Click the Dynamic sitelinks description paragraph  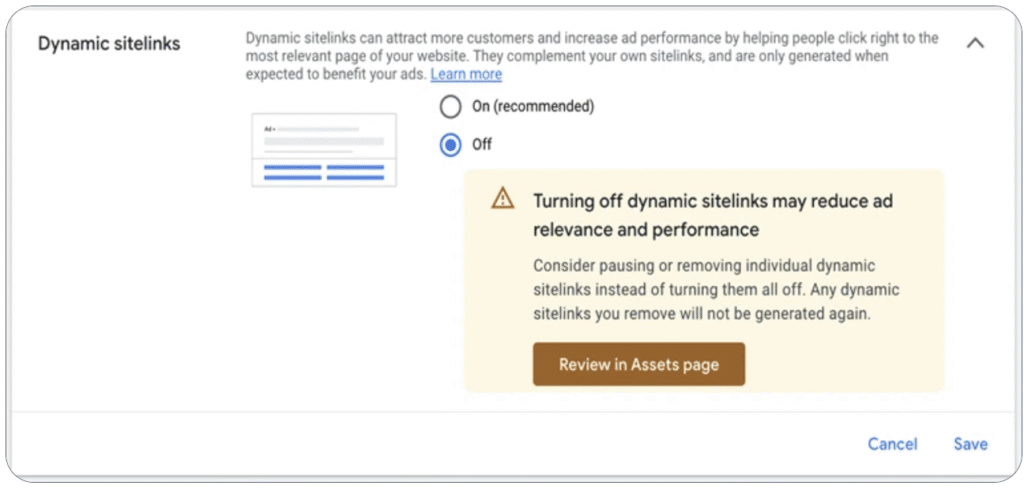click(x=592, y=56)
